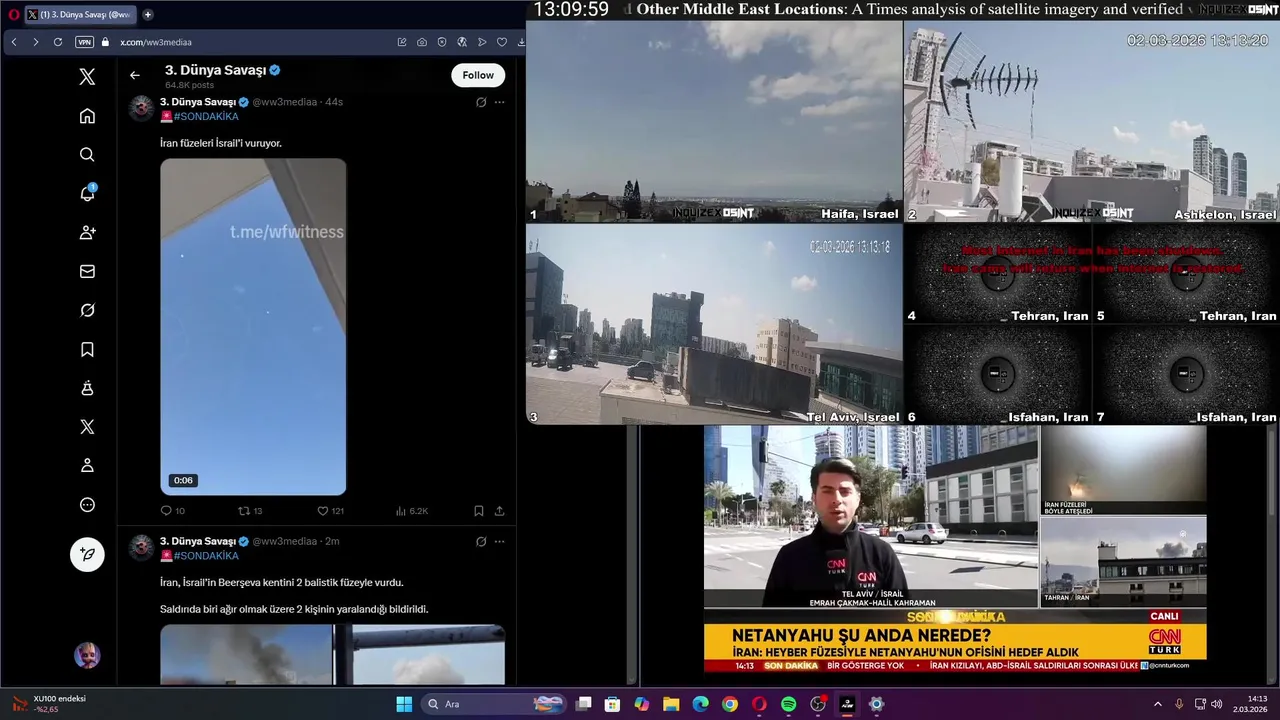Go back using profile header arrow

135,75
